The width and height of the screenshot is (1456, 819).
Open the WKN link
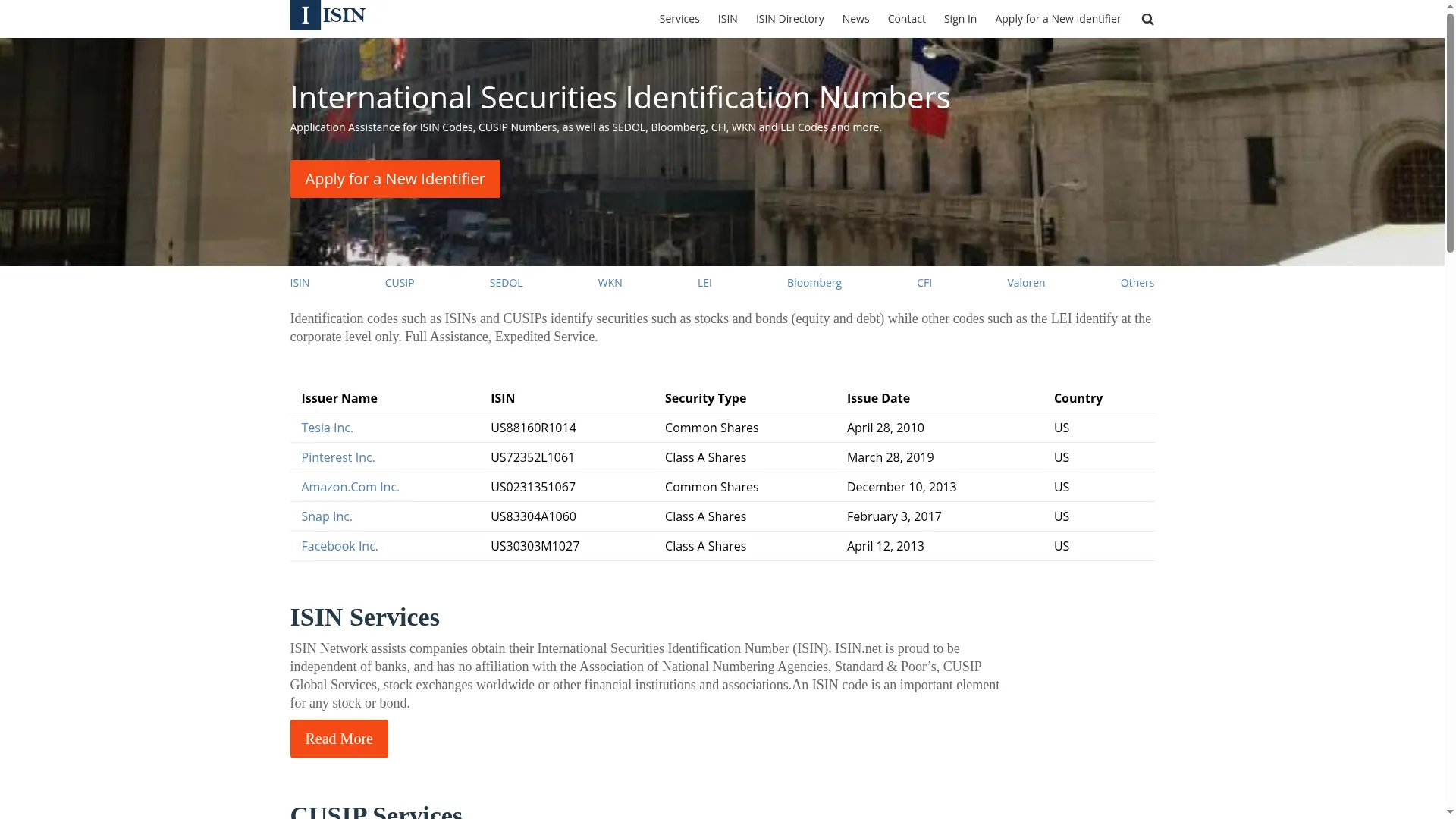click(610, 283)
